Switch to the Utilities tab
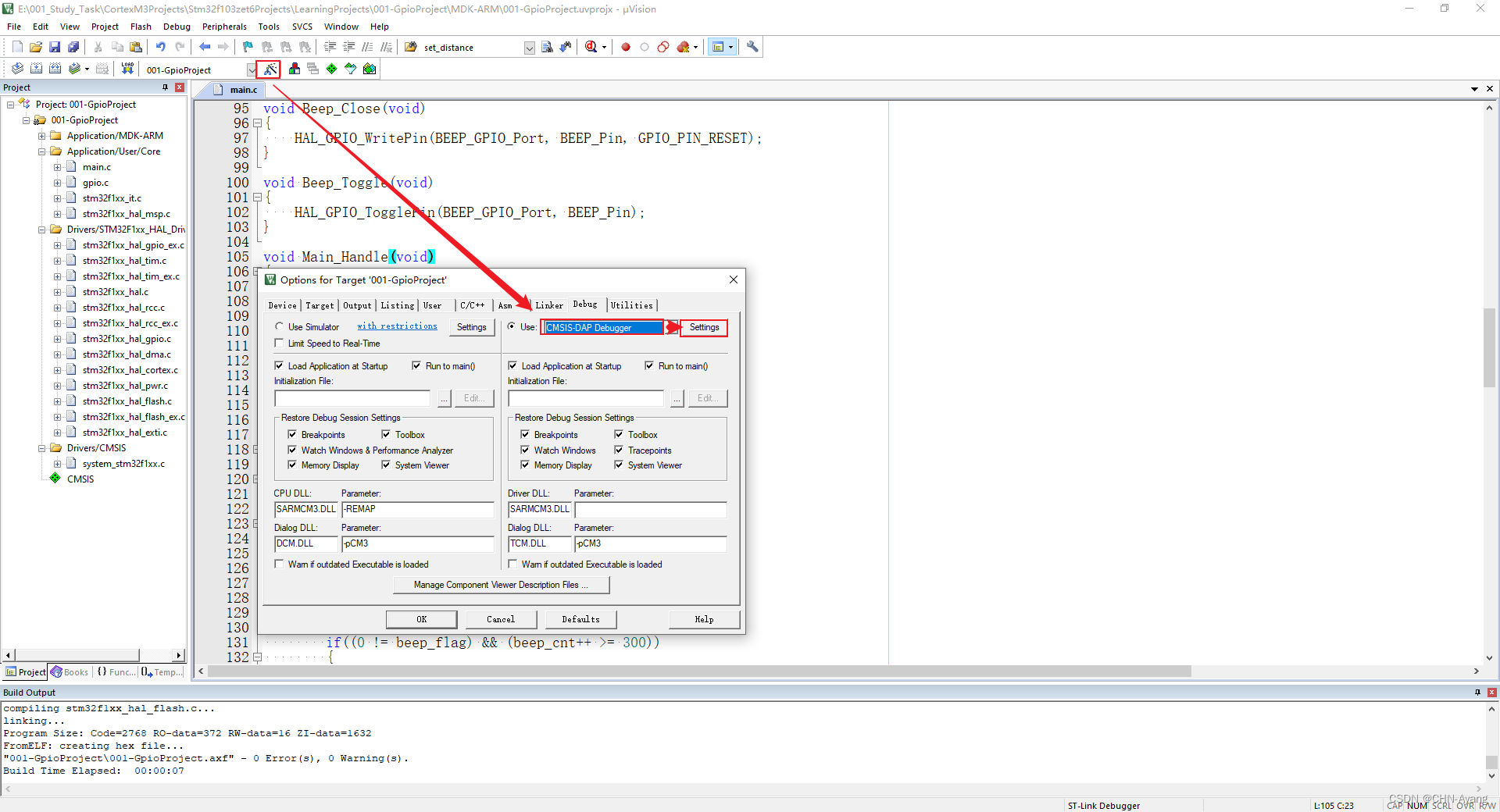 coord(631,305)
